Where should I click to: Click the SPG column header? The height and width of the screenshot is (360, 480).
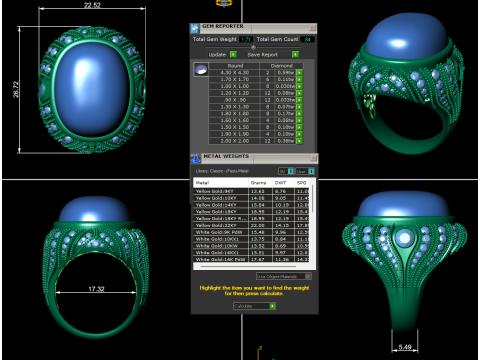coord(302,183)
